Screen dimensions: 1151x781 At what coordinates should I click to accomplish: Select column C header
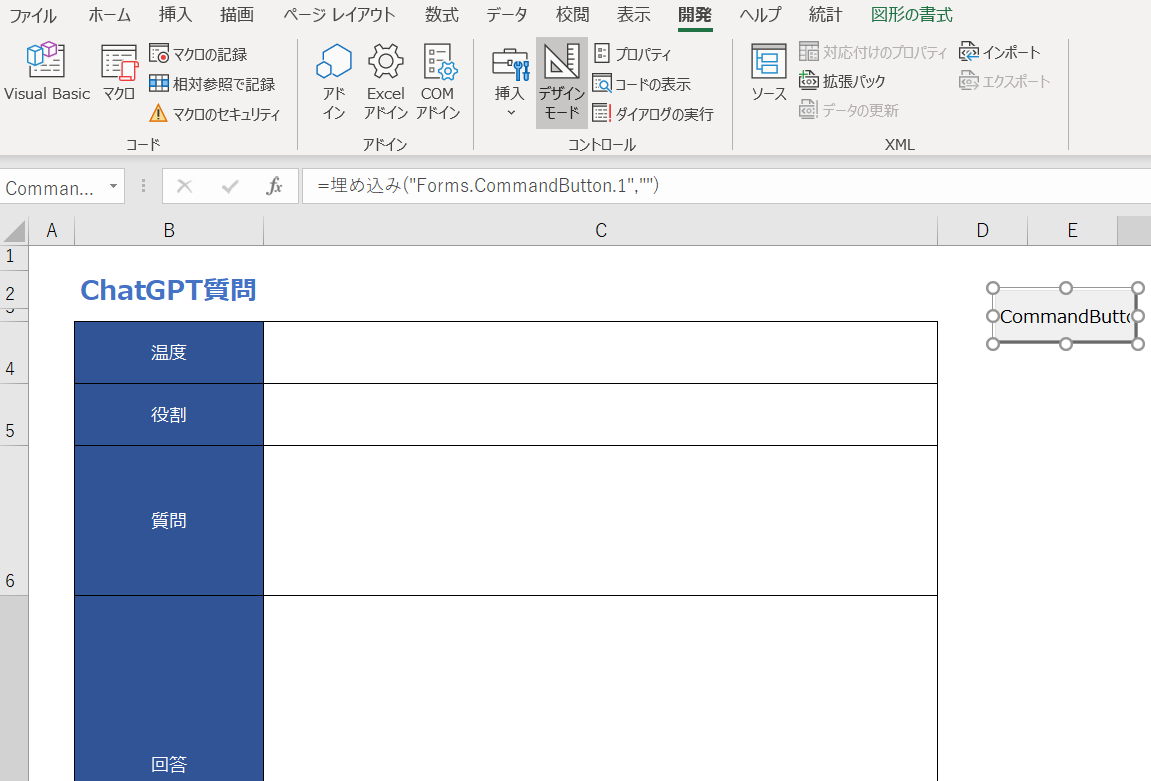pyautogui.click(x=600, y=230)
